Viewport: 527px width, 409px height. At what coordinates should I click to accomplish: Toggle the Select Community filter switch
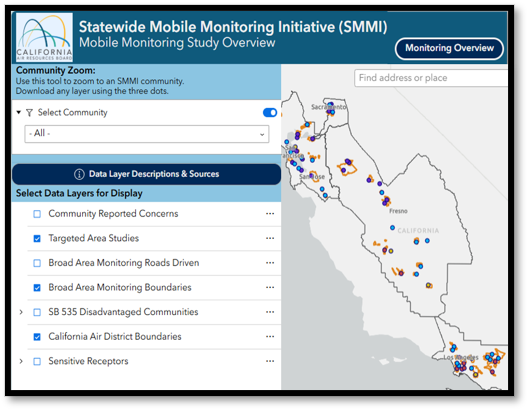tap(270, 112)
